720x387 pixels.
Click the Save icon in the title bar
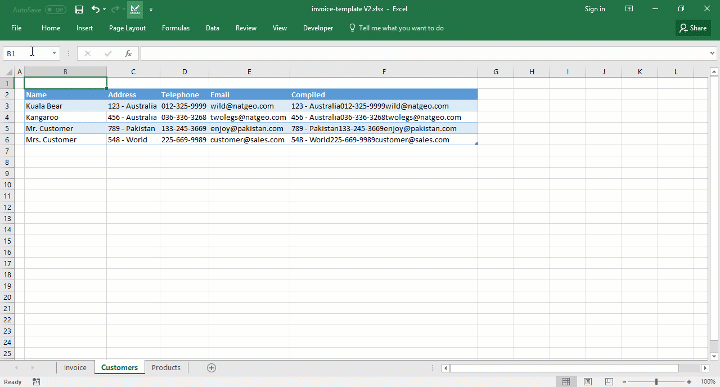pos(79,9)
